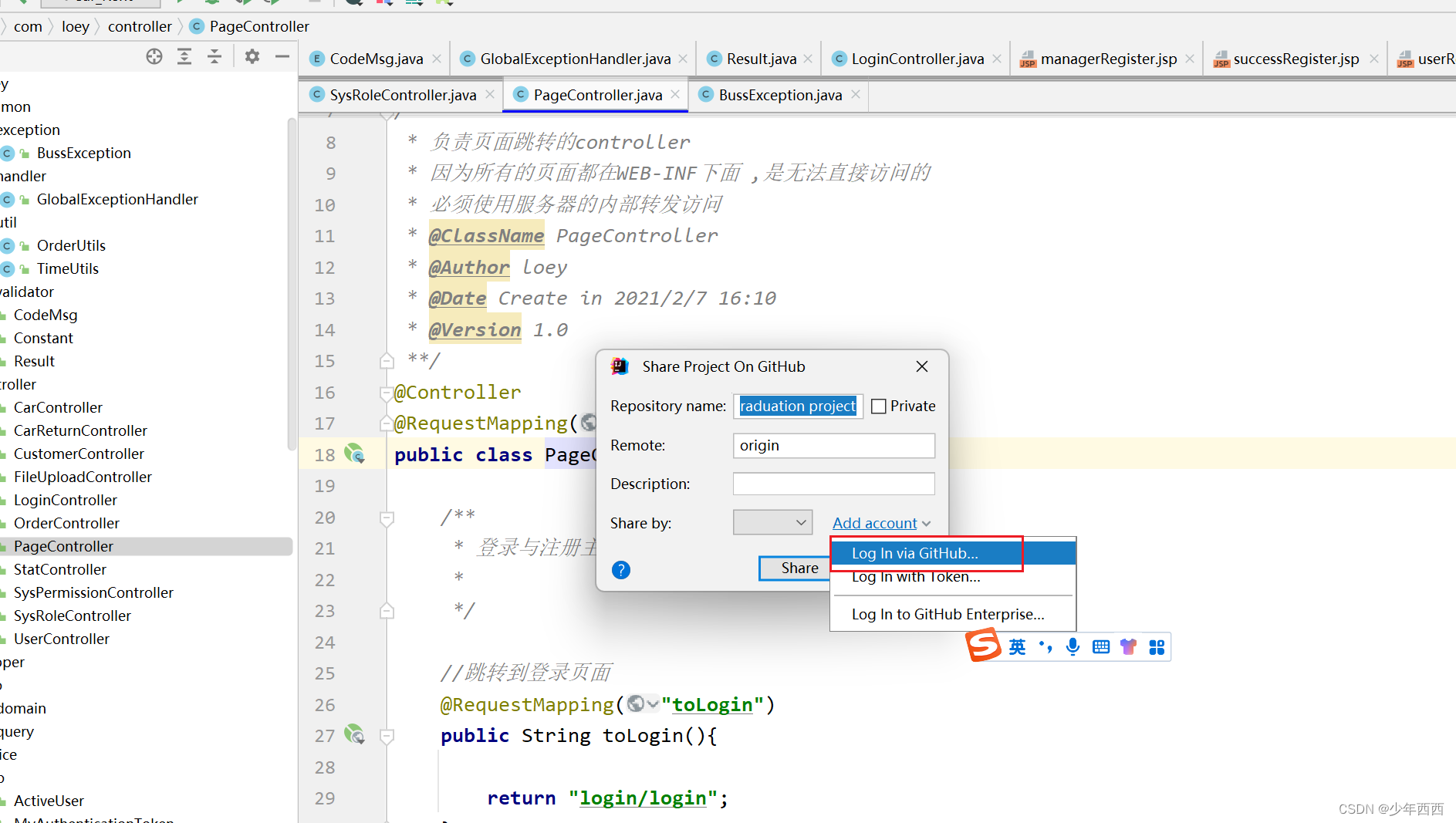Fold the @RequestMapping annotation on line 17
The image size is (1456, 823).
(385, 423)
